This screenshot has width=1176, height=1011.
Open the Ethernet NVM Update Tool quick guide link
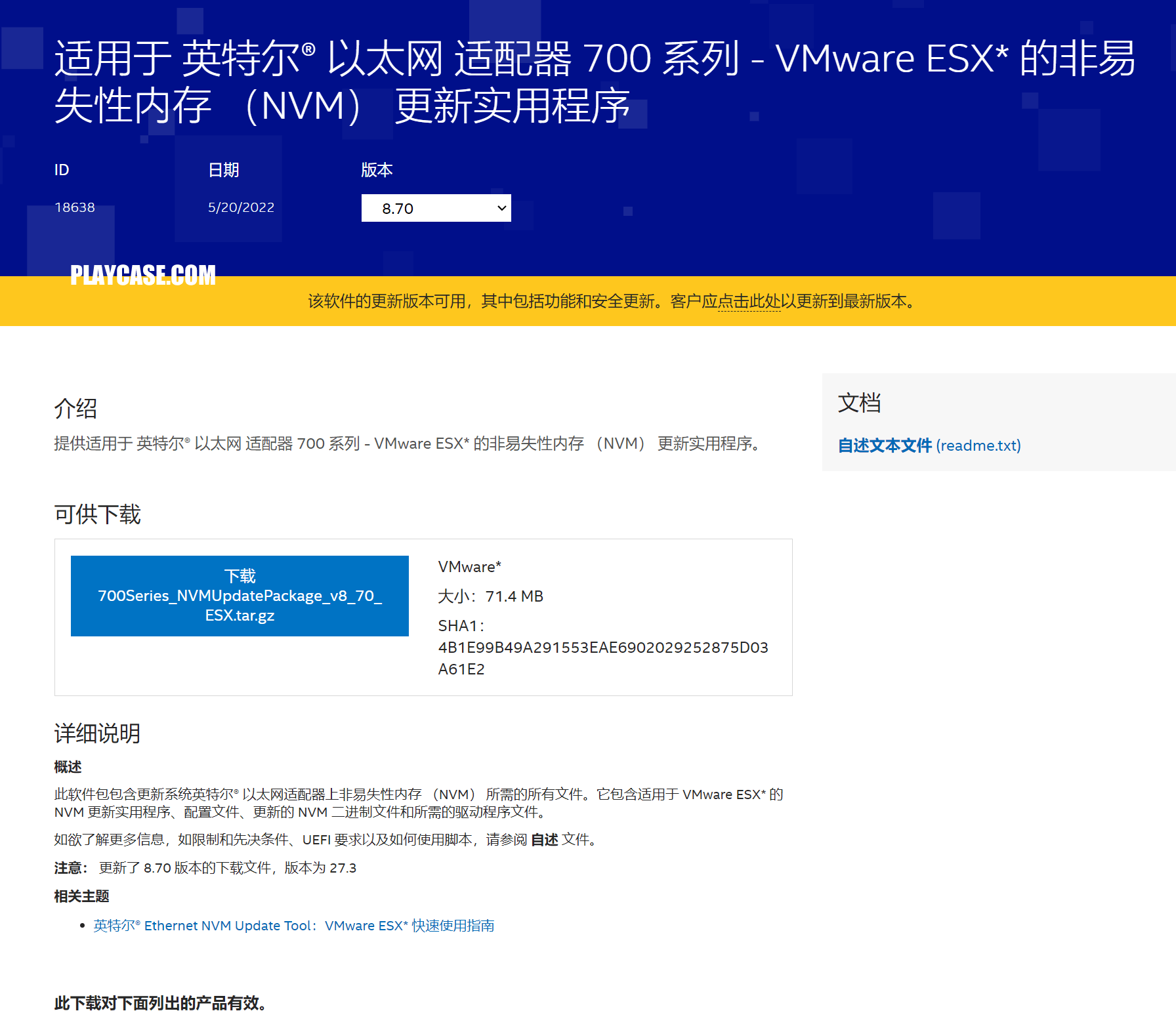[293, 925]
